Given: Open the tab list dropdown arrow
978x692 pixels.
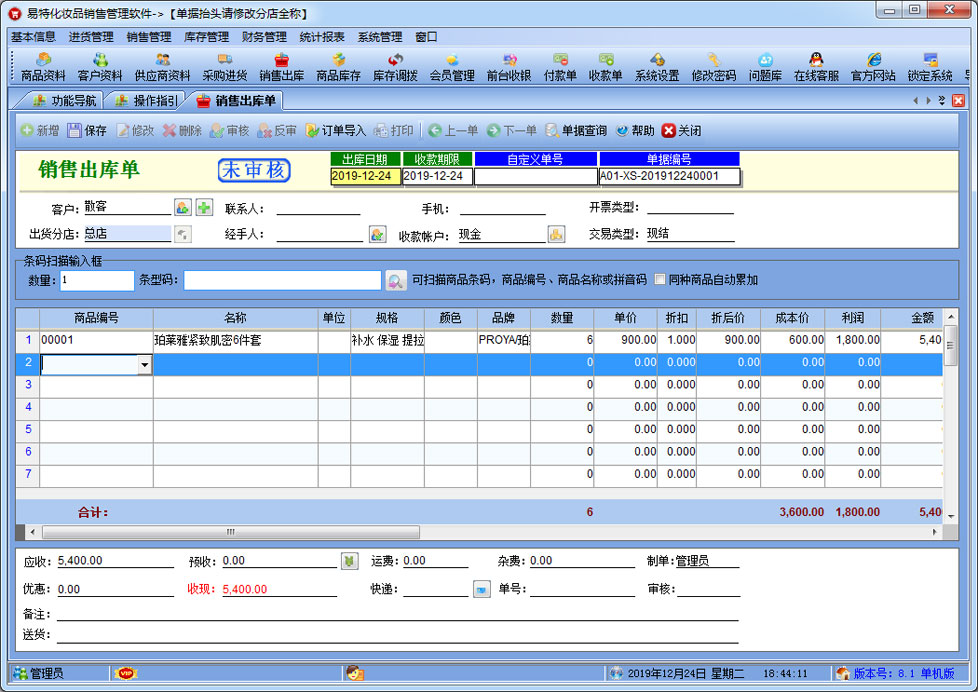Looking at the screenshot, I should (941, 101).
